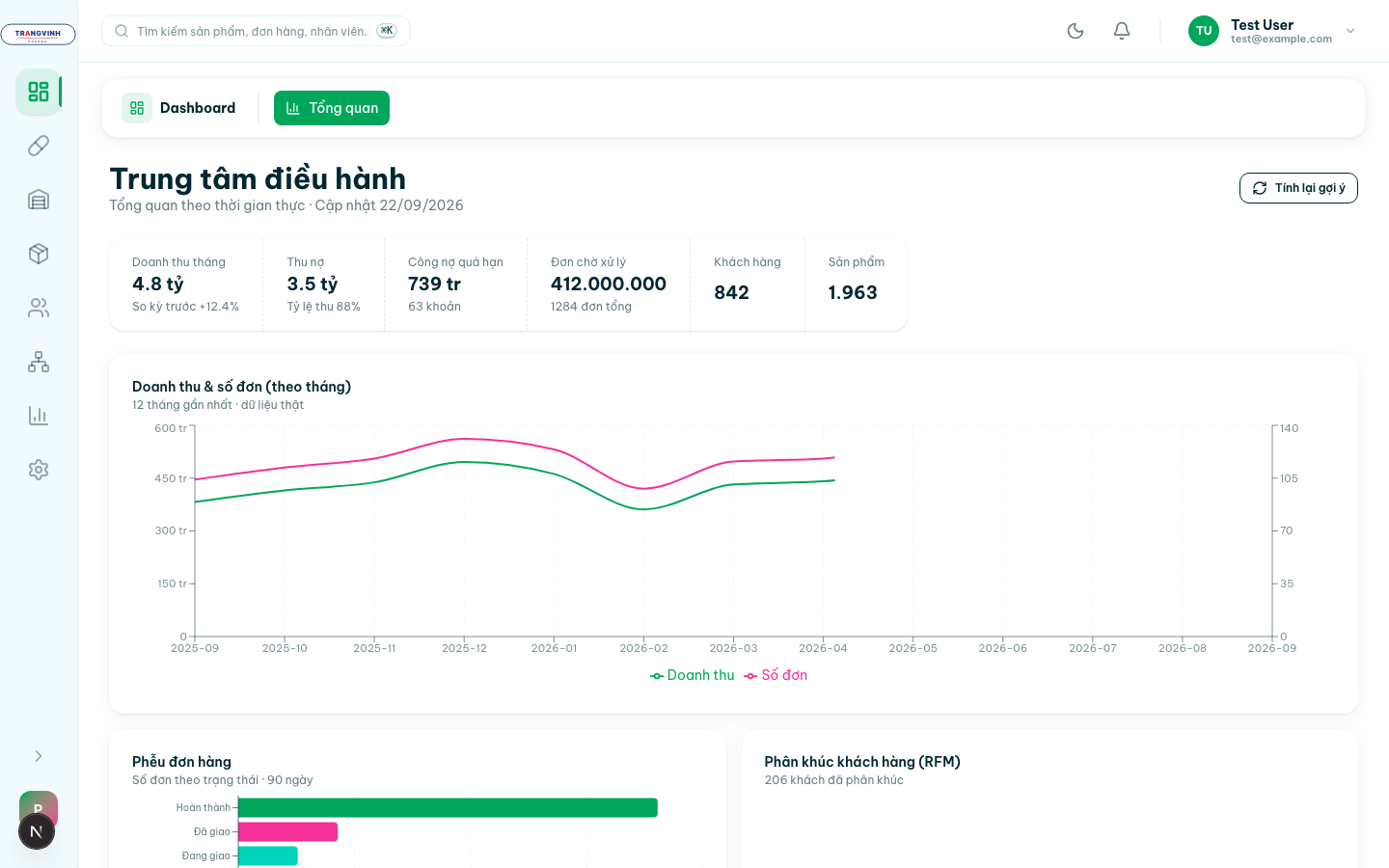Viewport: 1389px width, 868px height.
Task: Click the round N badge at bottom left
Action: pyautogui.click(x=37, y=831)
